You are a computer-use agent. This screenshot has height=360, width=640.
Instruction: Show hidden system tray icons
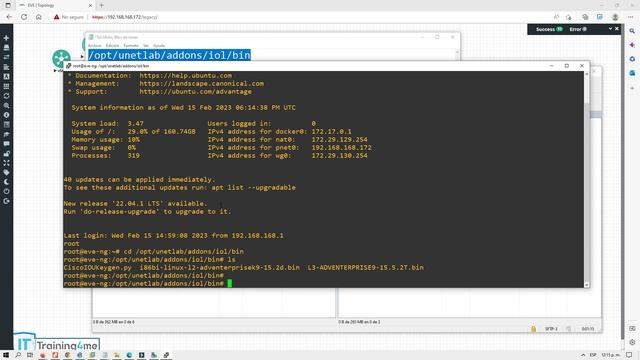click(x=583, y=355)
